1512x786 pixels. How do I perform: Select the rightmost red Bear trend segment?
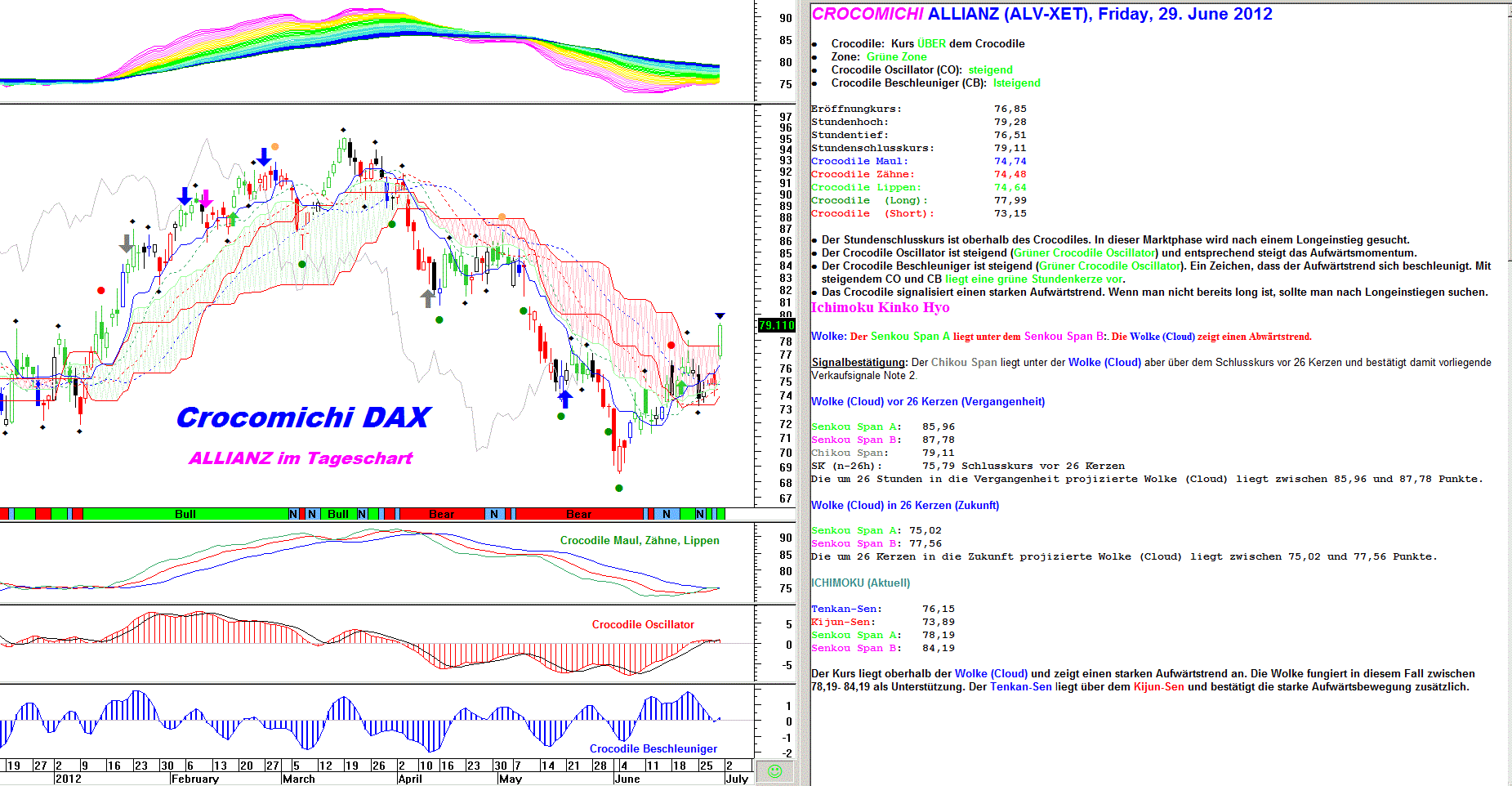coord(578,514)
